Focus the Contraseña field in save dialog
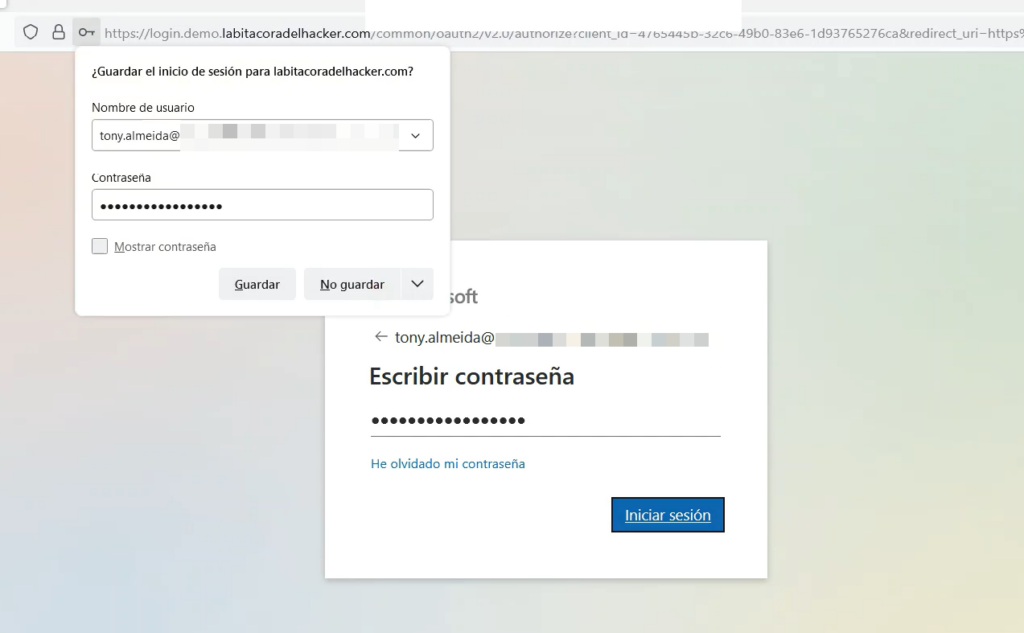The height and width of the screenshot is (633, 1024). coord(262,204)
